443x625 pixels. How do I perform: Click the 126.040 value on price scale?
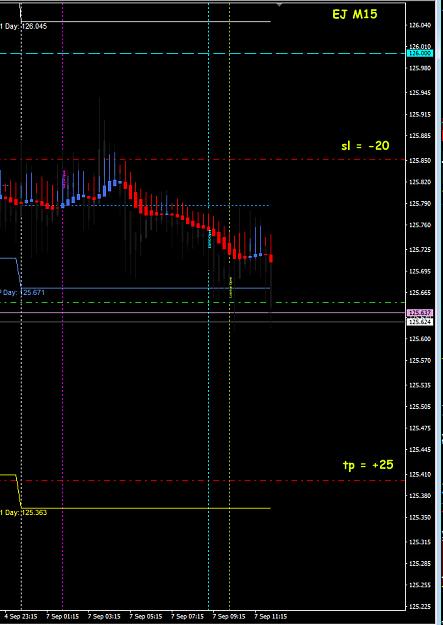pos(420,25)
